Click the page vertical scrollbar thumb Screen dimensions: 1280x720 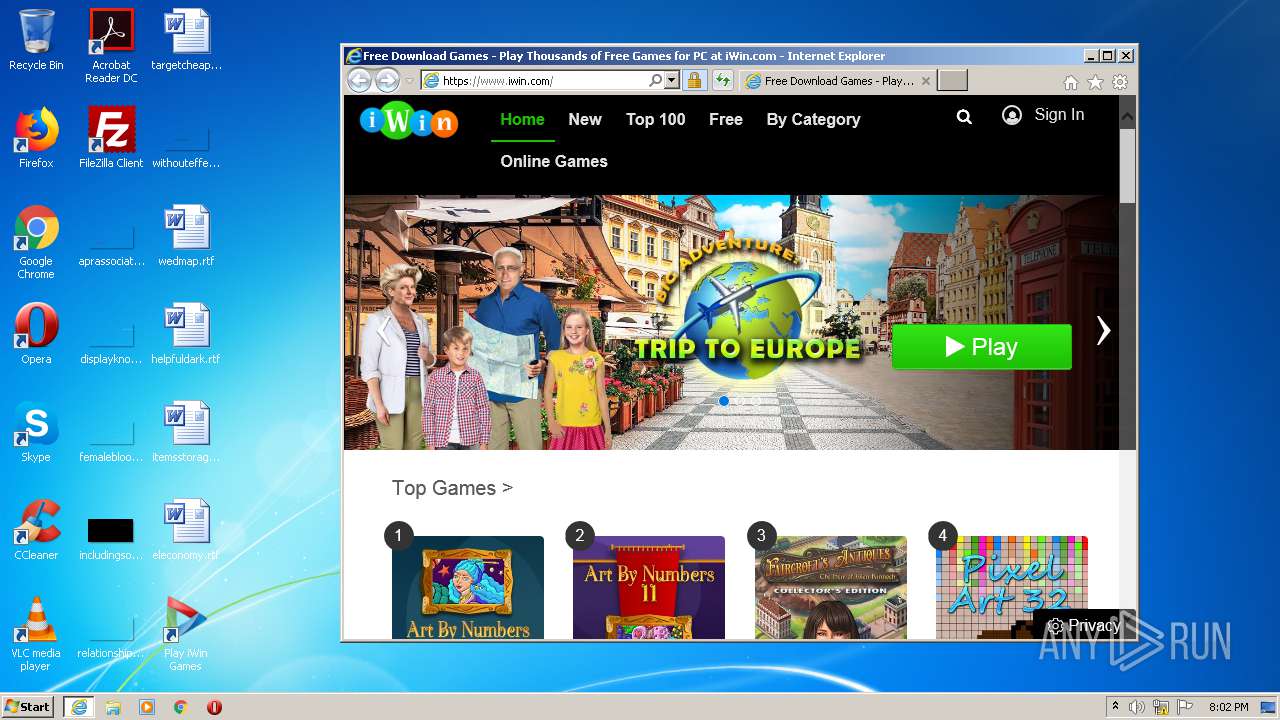tap(1127, 166)
